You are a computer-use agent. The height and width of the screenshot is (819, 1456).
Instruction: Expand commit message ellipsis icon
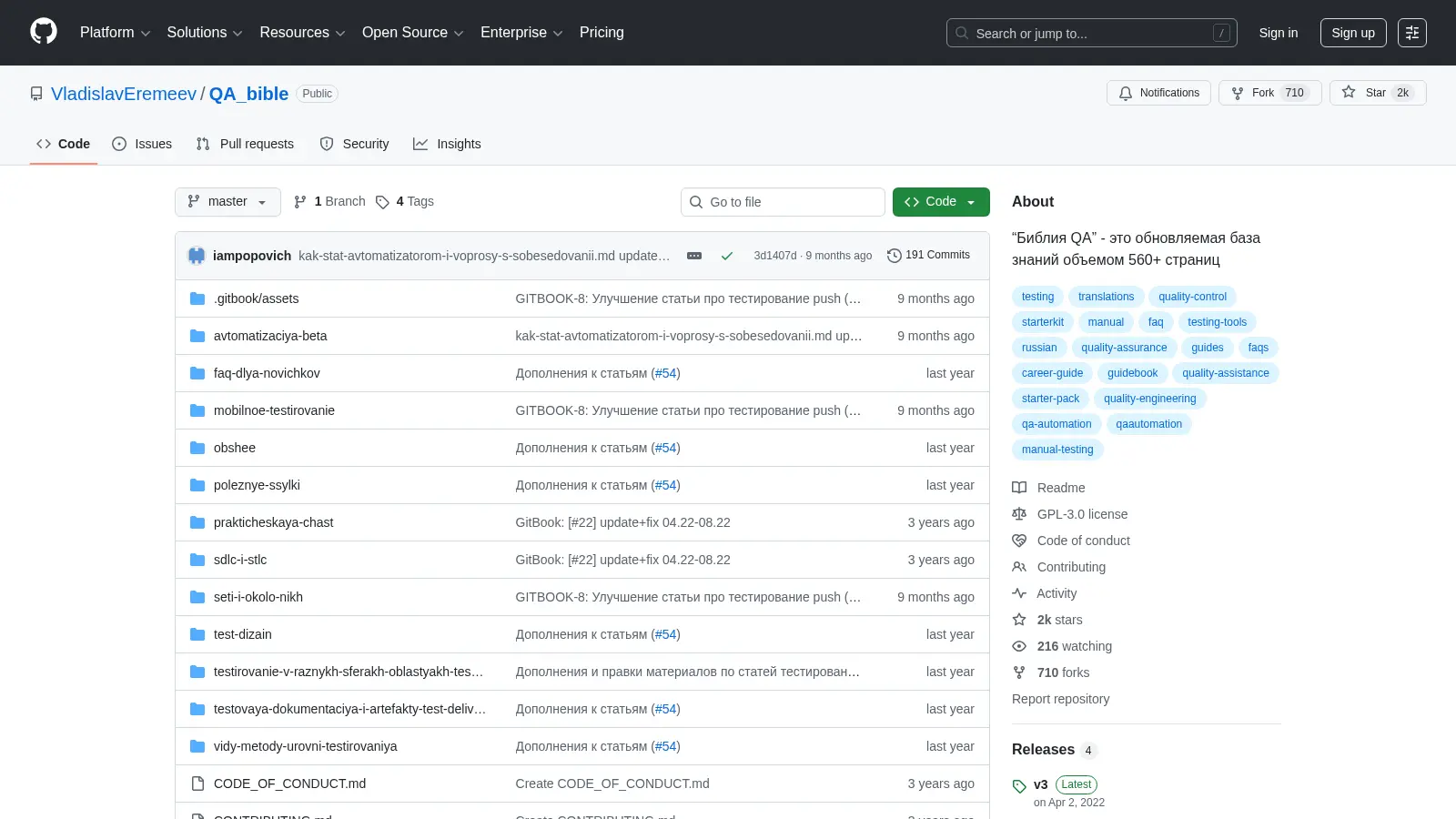point(694,256)
